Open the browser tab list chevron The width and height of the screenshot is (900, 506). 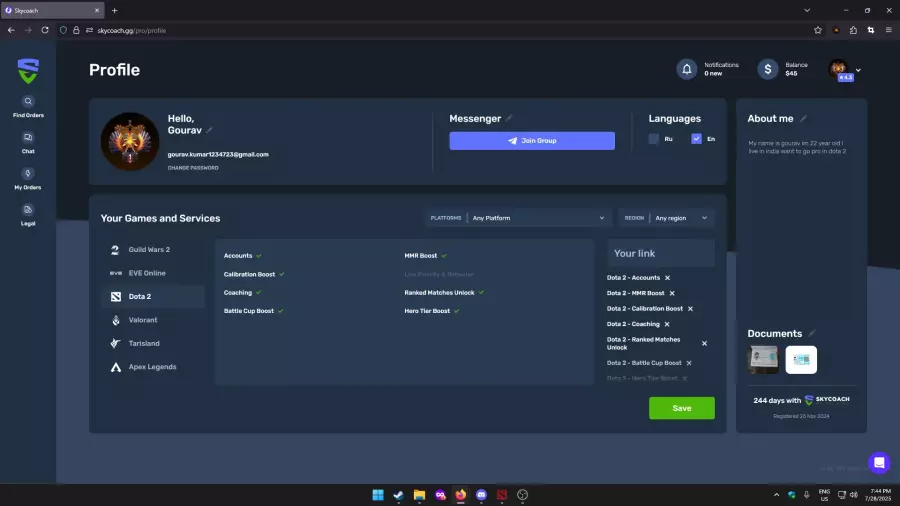[x=807, y=10]
